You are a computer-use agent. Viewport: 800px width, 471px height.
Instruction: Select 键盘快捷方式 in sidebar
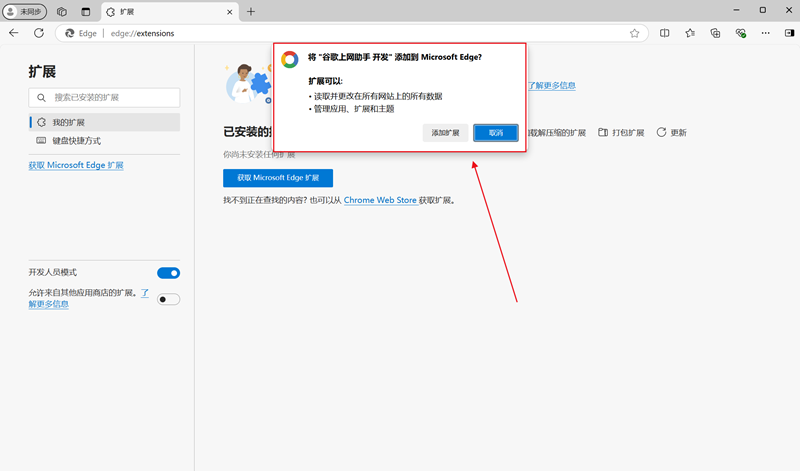click(76, 141)
